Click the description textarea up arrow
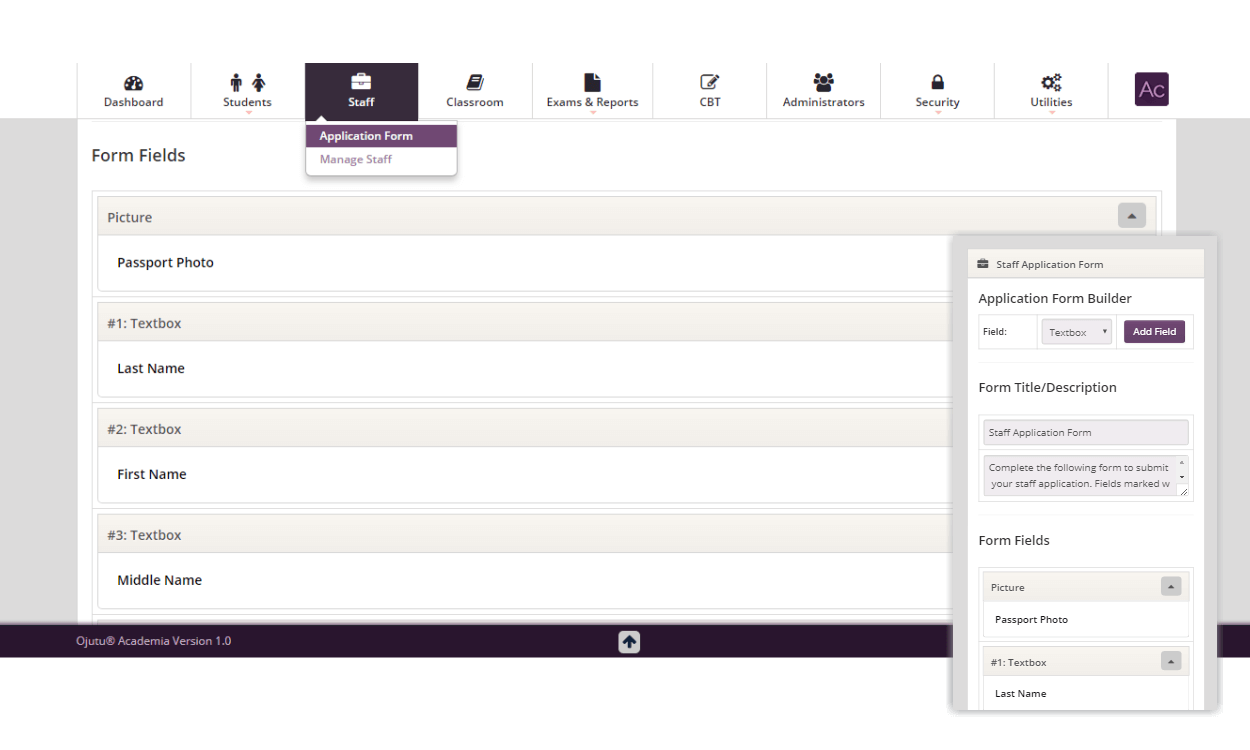This screenshot has width=1250, height=750. [1182, 464]
